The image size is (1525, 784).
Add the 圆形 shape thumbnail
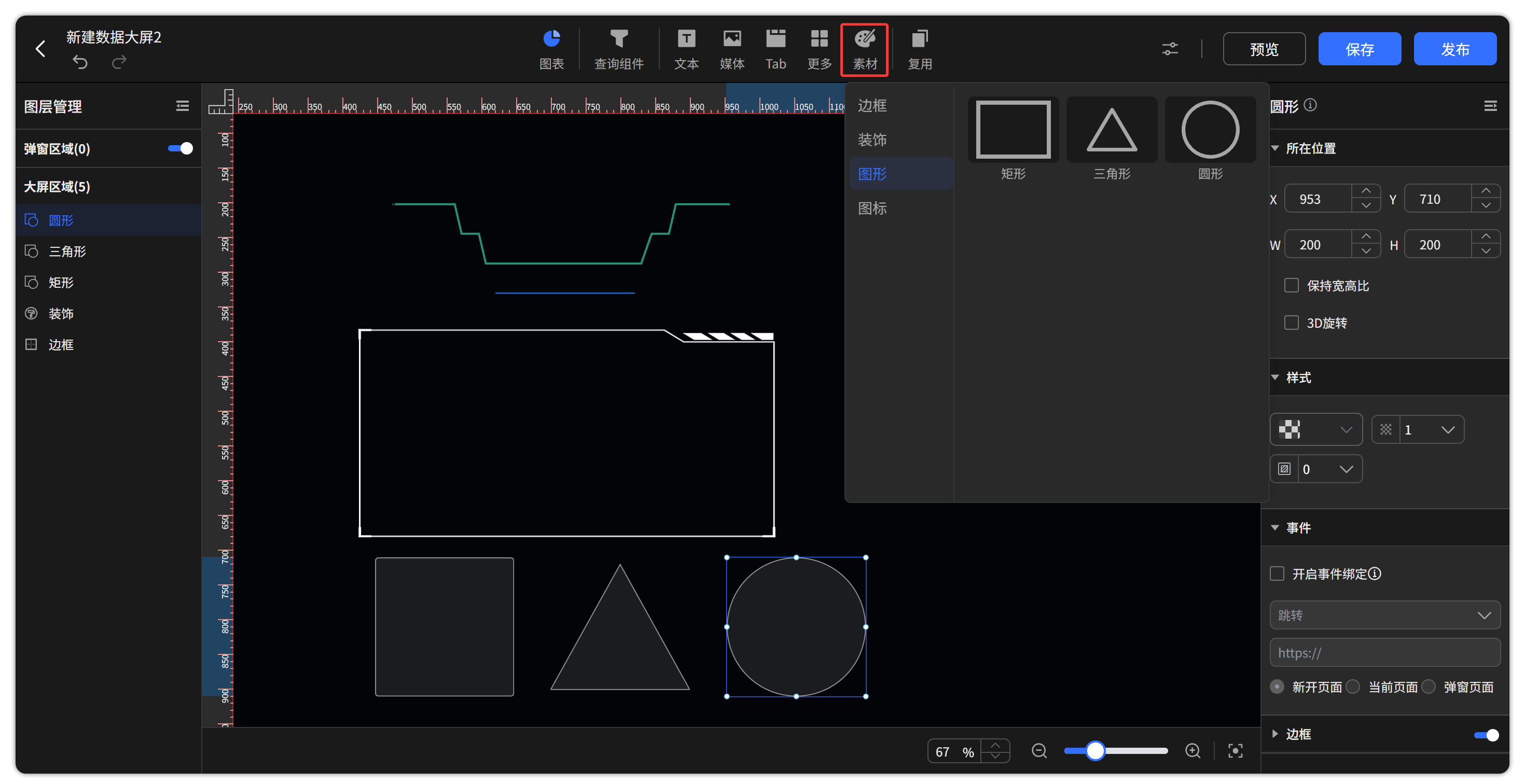(x=1210, y=130)
